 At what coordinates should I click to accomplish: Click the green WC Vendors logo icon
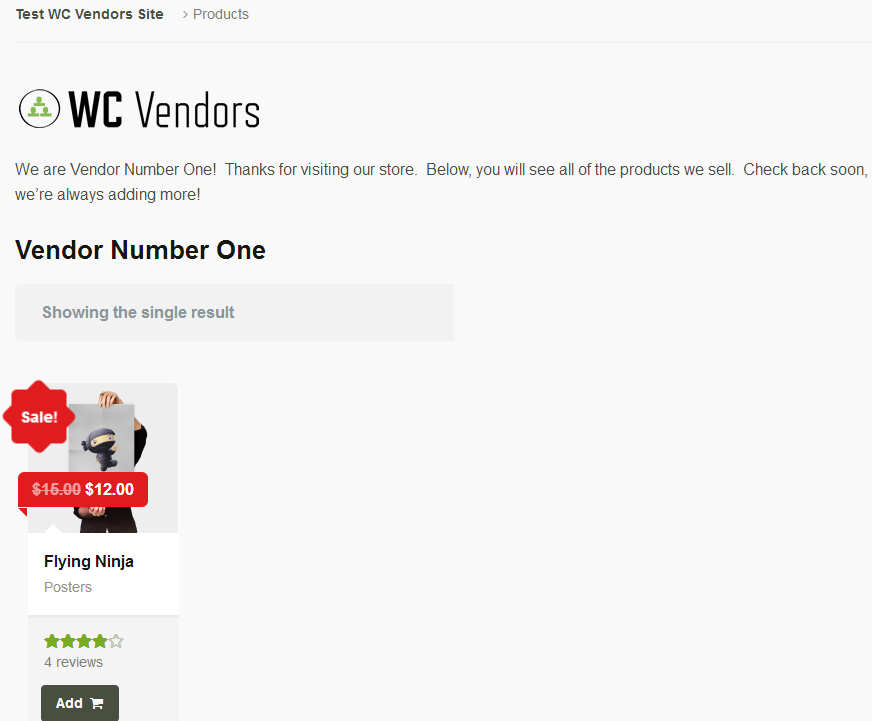(x=39, y=108)
